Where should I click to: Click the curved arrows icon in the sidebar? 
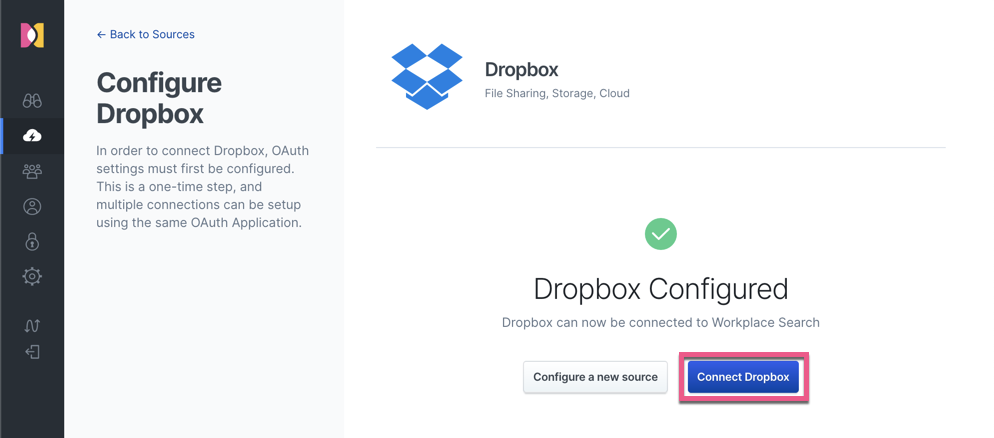pyautogui.click(x=32, y=326)
